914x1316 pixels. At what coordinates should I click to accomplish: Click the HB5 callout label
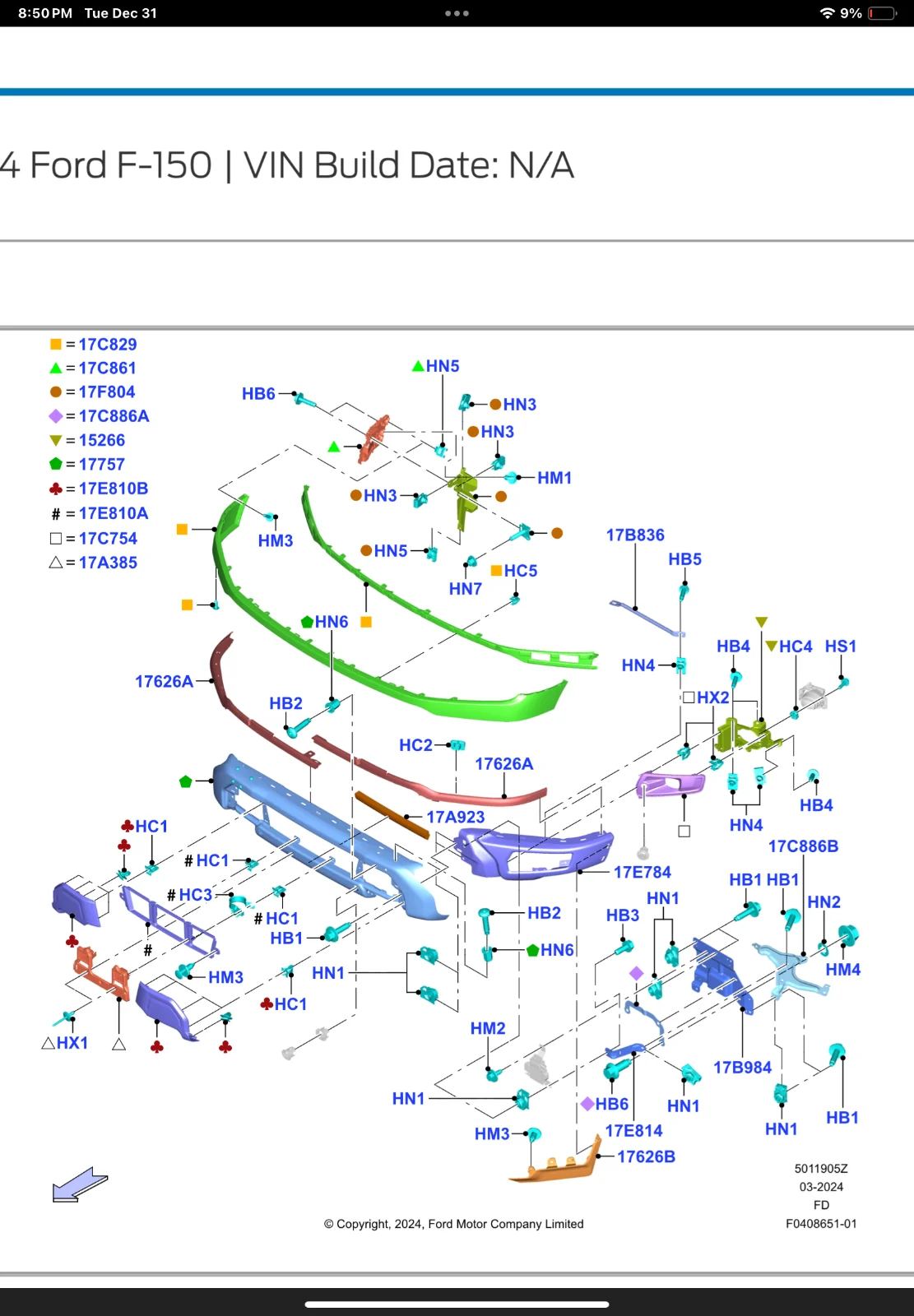(685, 559)
